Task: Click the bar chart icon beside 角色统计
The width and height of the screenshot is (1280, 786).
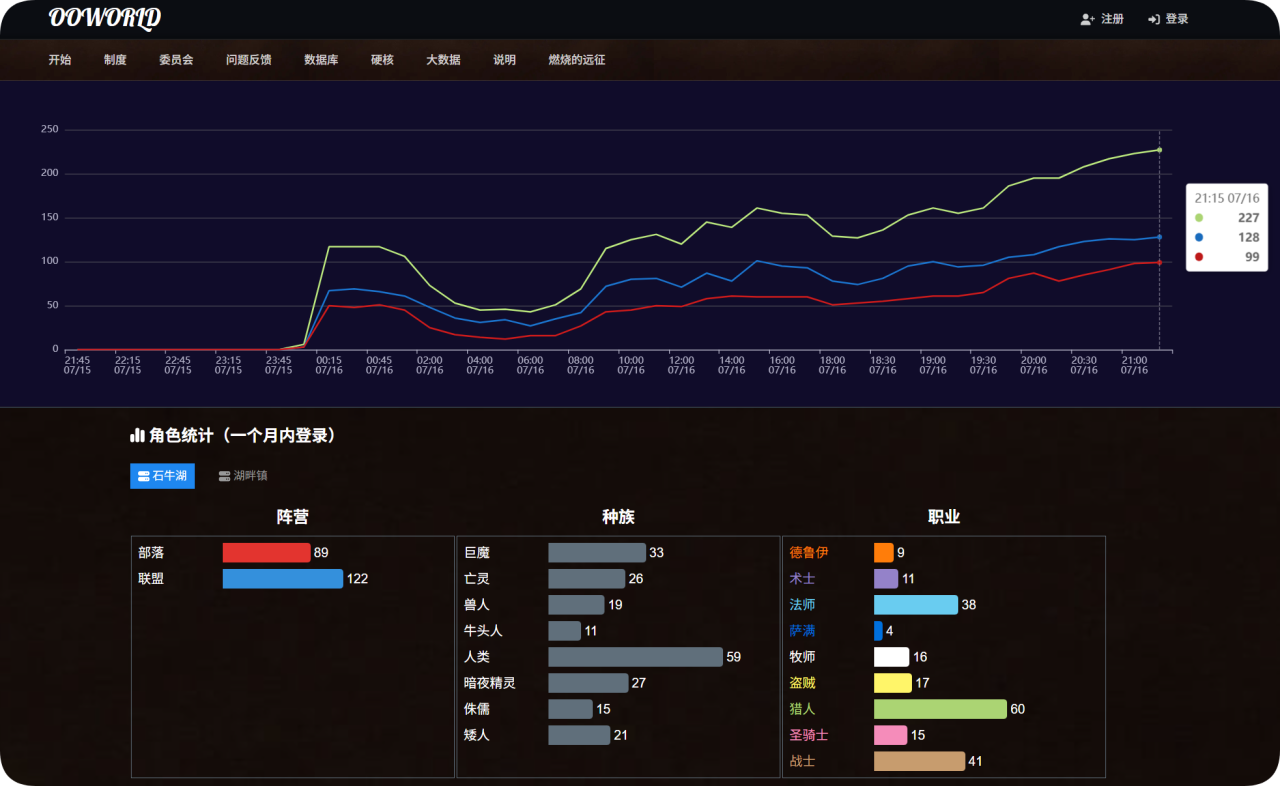Action: (138, 436)
